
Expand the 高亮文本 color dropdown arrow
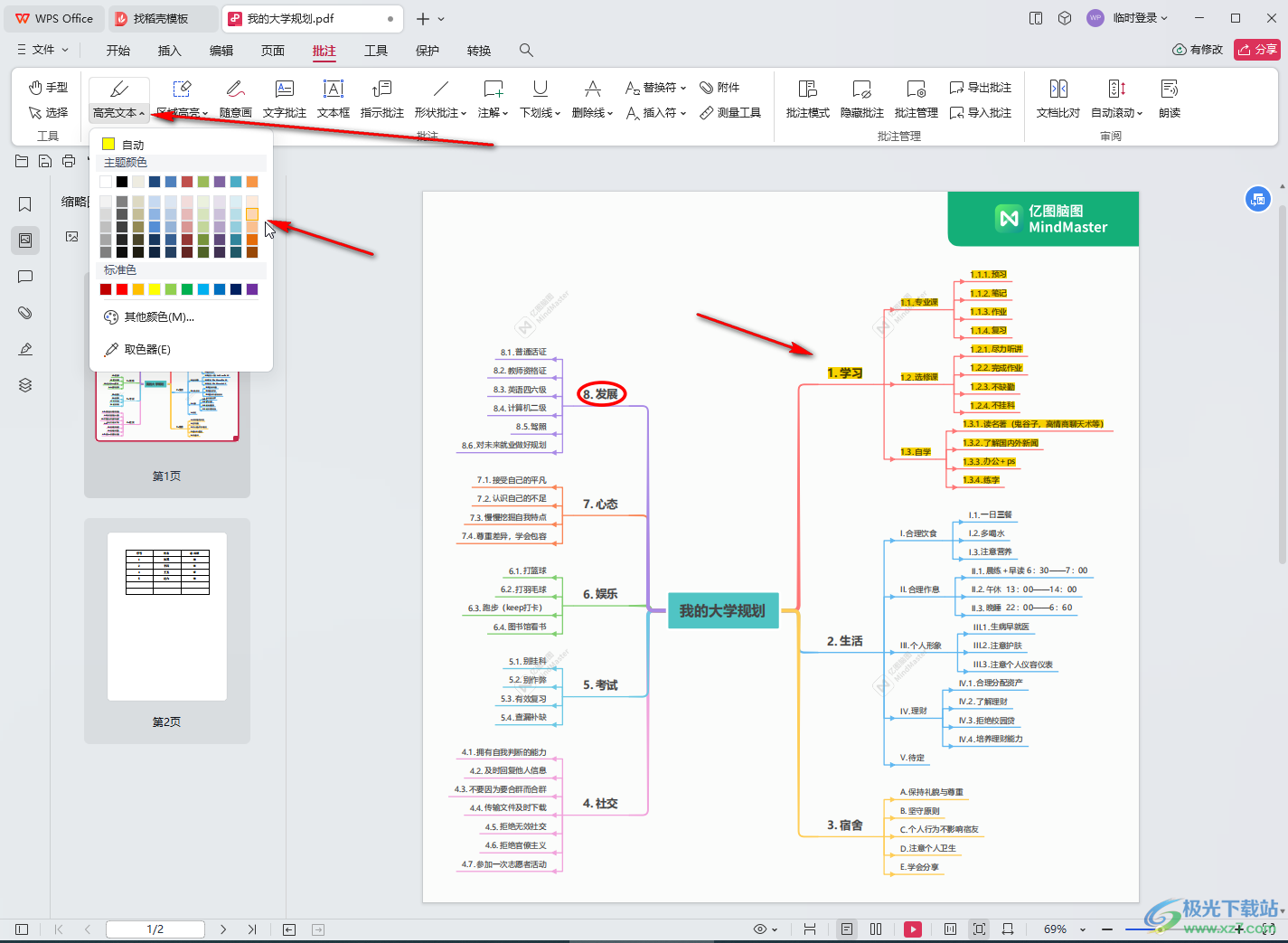click(x=143, y=113)
